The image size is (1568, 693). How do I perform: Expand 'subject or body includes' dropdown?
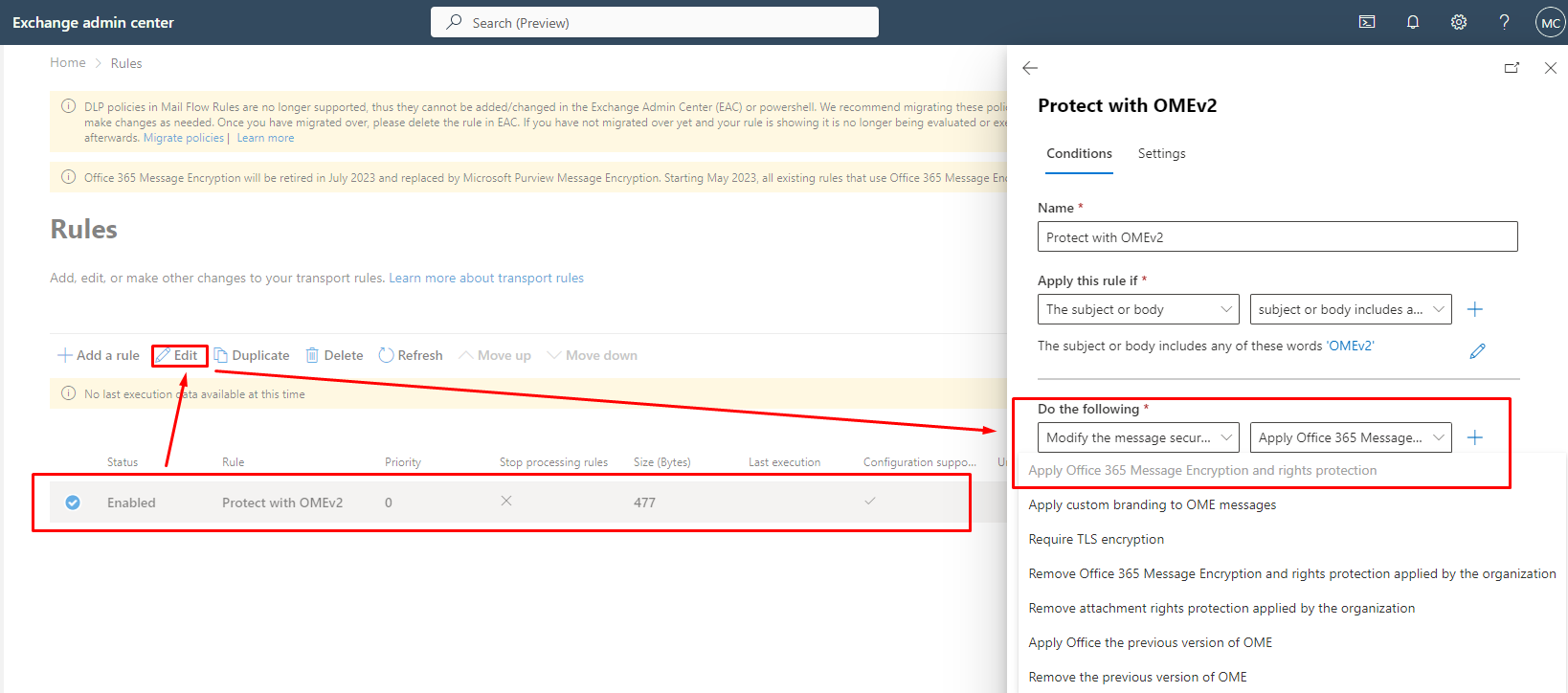tap(1350, 309)
